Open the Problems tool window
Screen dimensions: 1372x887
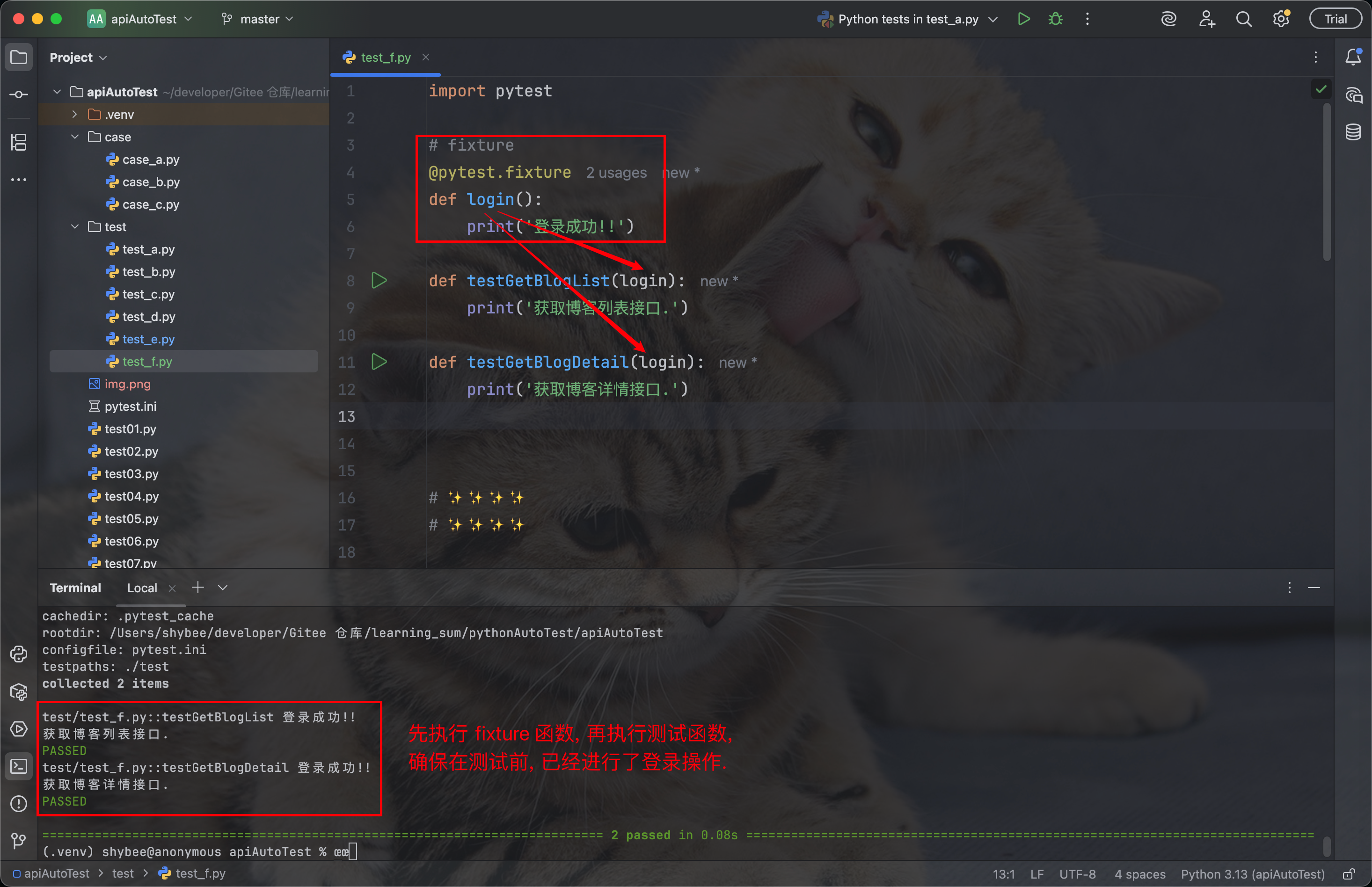tap(18, 803)
